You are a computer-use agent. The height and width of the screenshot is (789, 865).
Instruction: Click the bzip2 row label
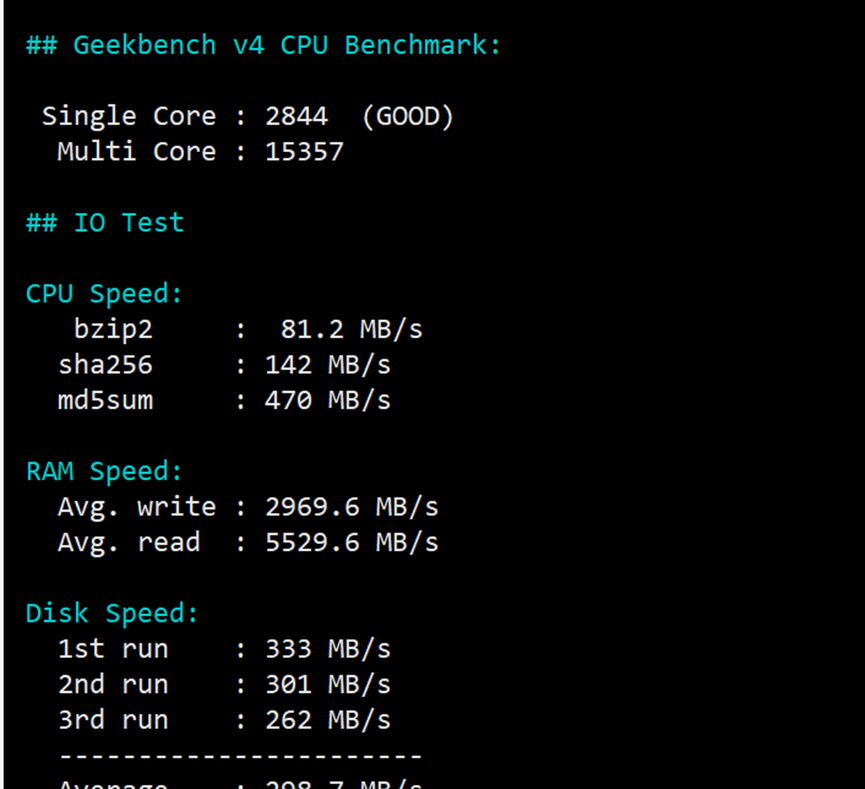113,330
